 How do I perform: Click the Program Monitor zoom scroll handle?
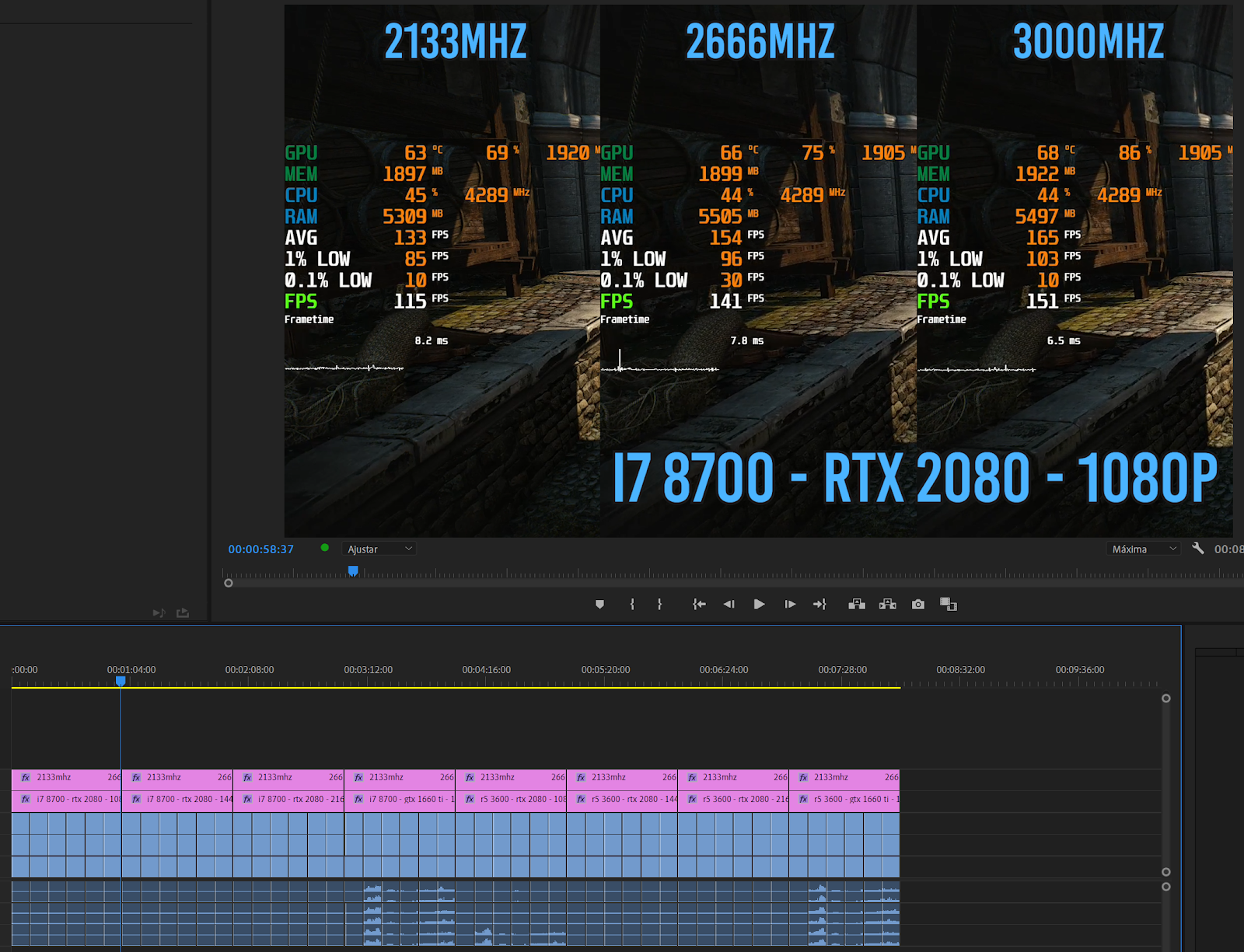point(229,583)
